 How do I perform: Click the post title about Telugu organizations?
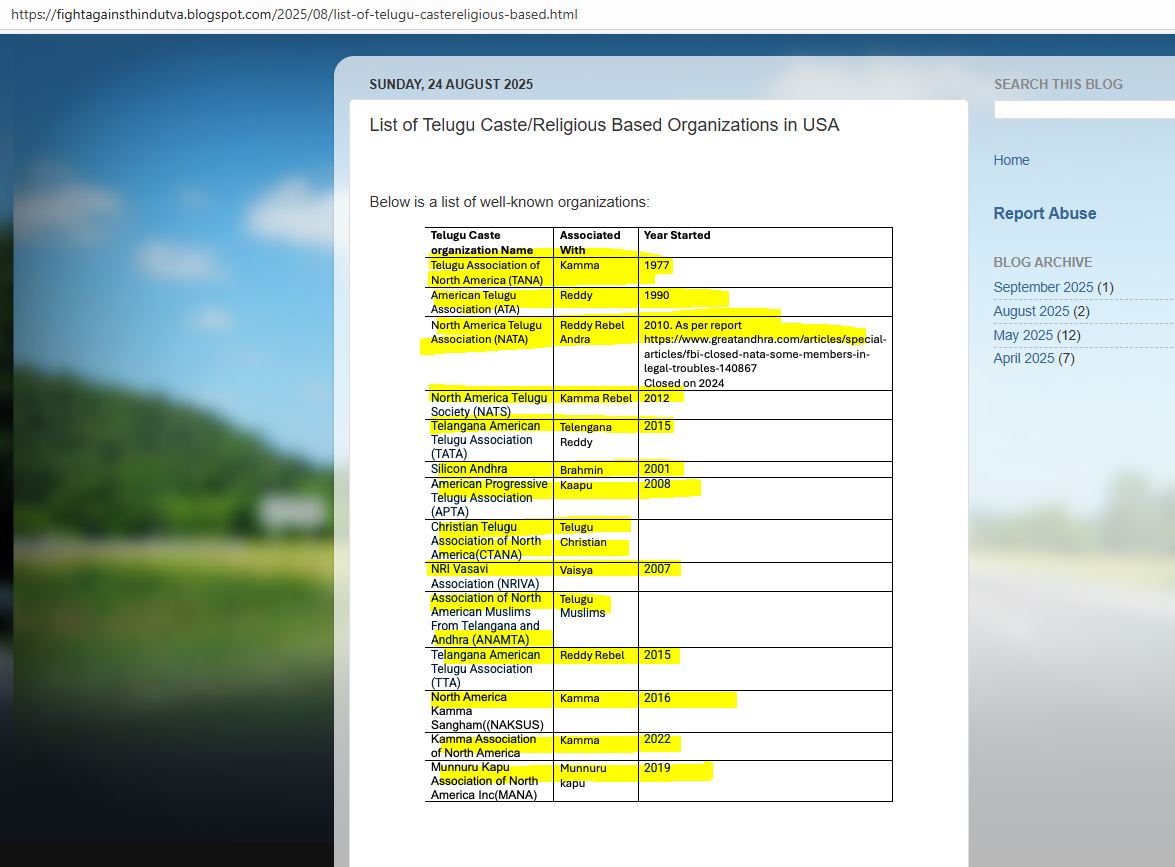(604, 125)
